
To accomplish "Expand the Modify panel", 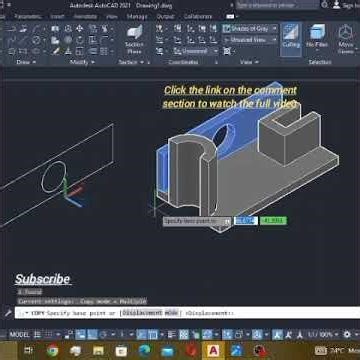I will pos(82,62).
